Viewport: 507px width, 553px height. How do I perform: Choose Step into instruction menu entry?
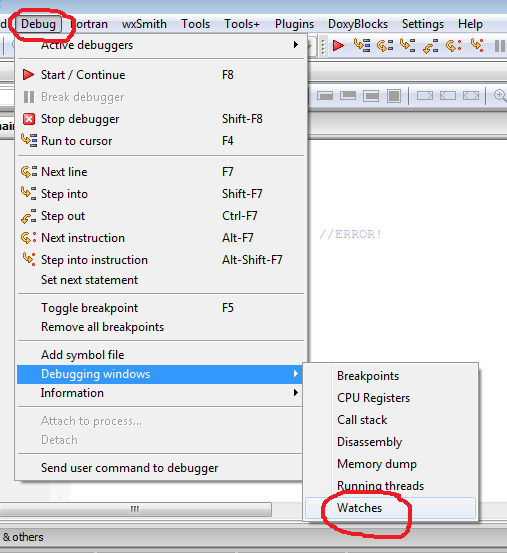point(161,260)
